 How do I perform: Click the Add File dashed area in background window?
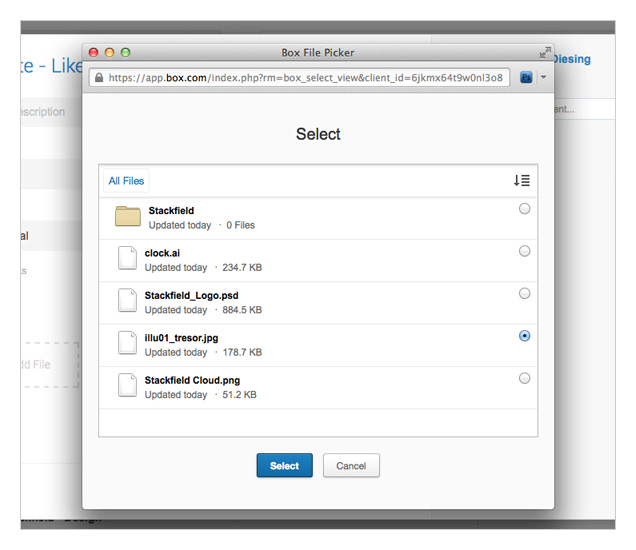(x=49, y=365)
